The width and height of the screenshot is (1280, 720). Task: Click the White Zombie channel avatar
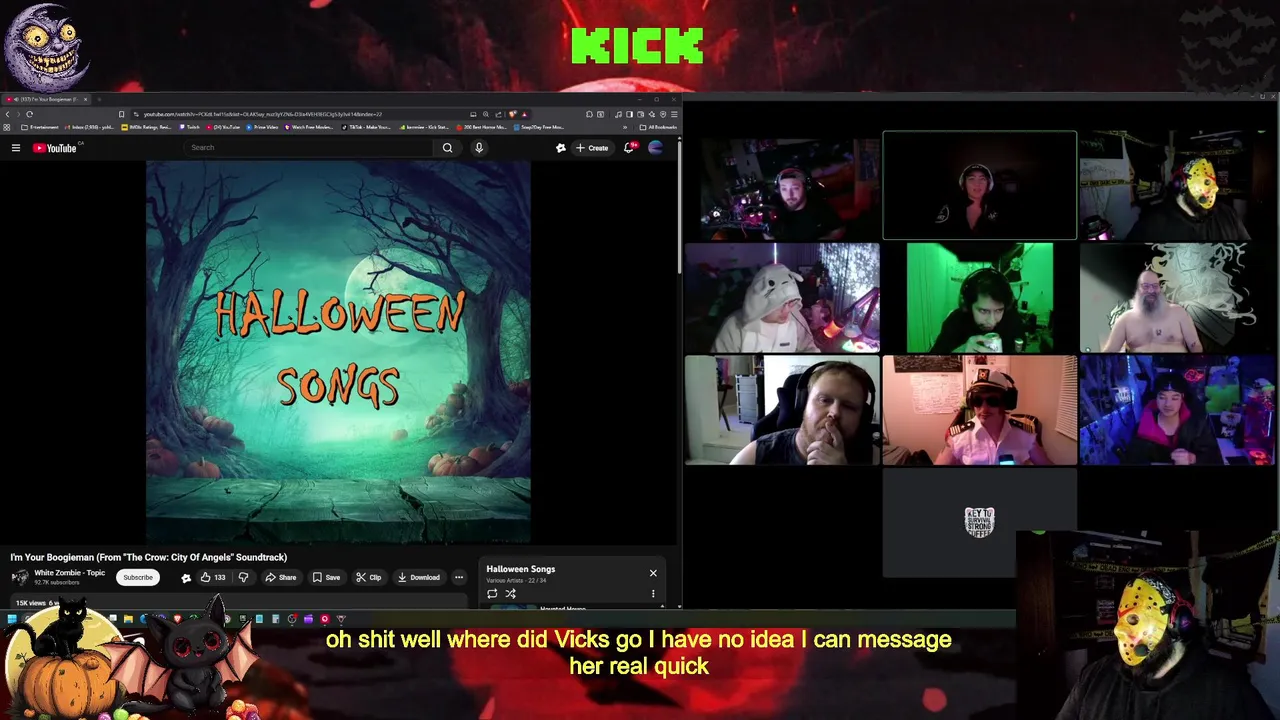[19, 577]
